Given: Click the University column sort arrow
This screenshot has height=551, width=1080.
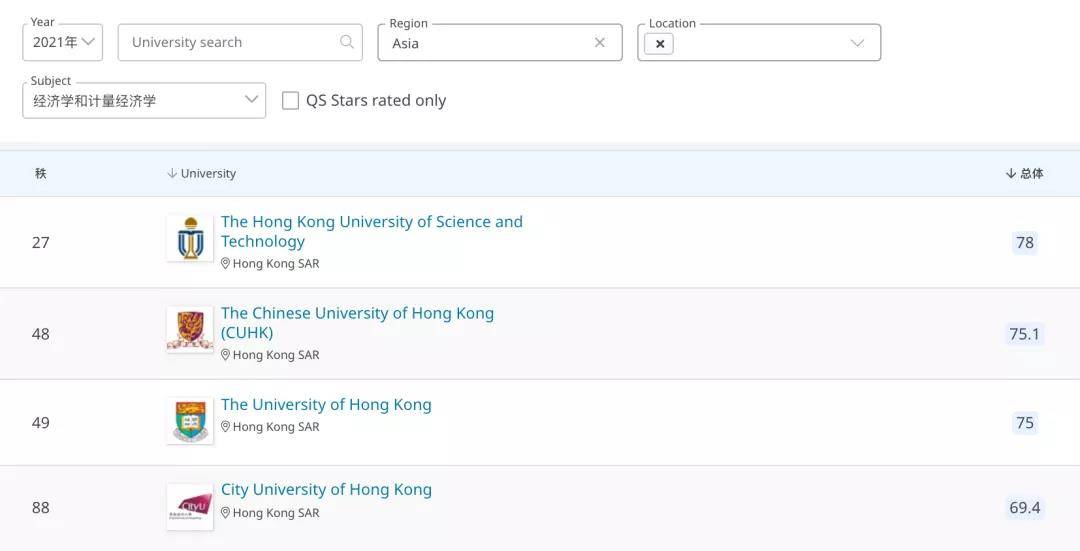Looking at the screenshot, I should pyautogui.click(x=172, y=174).
